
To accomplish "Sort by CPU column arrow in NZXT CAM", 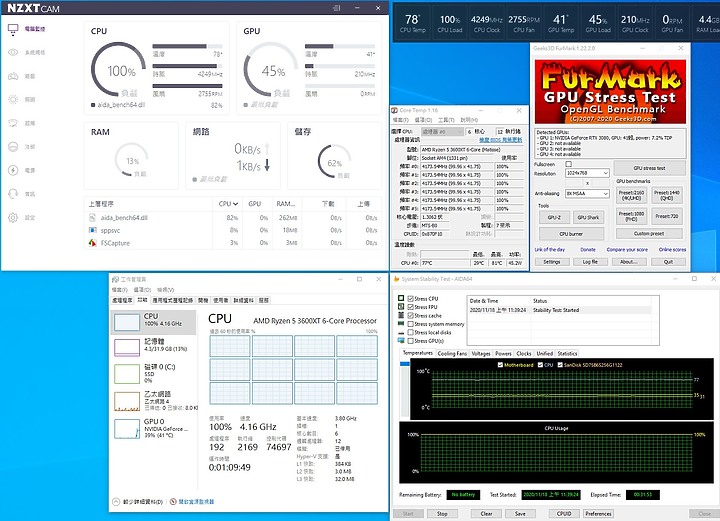I will 235,204.
